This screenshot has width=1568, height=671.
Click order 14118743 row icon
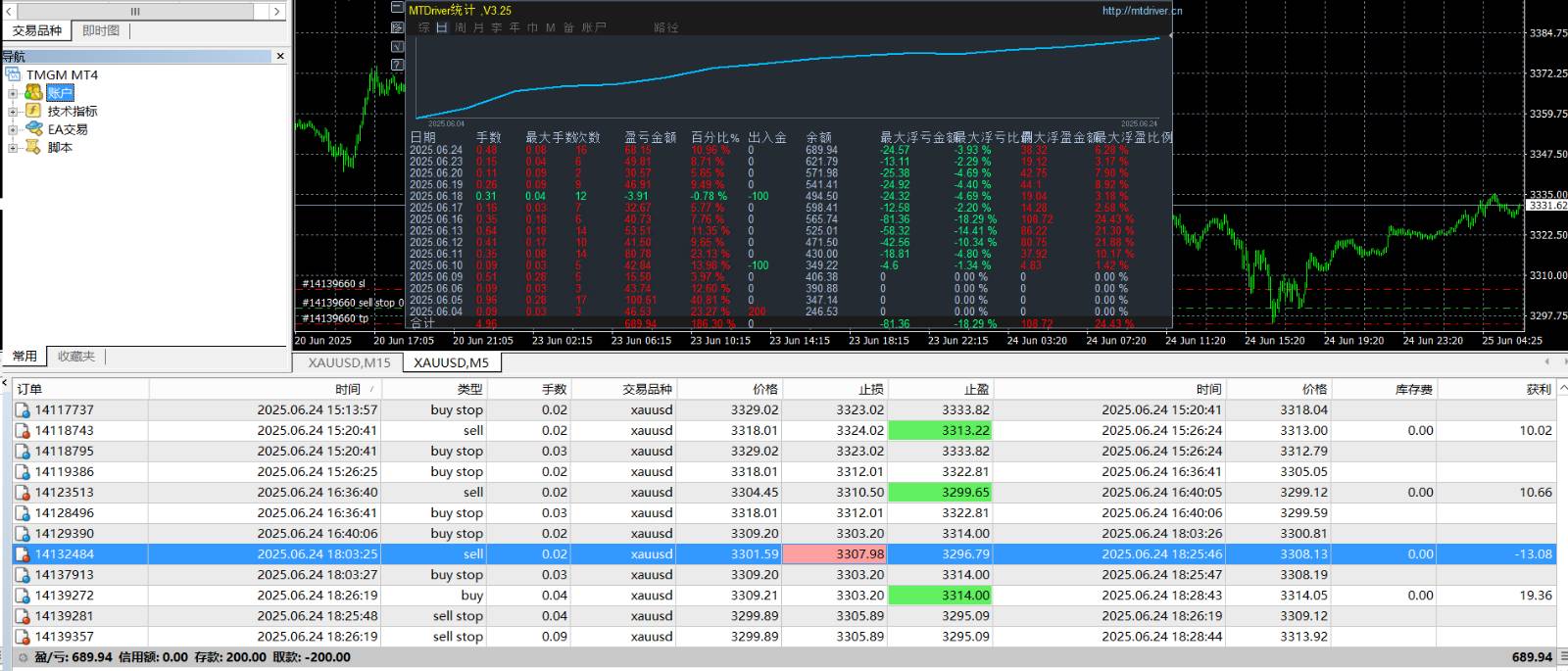click(22, 431)
